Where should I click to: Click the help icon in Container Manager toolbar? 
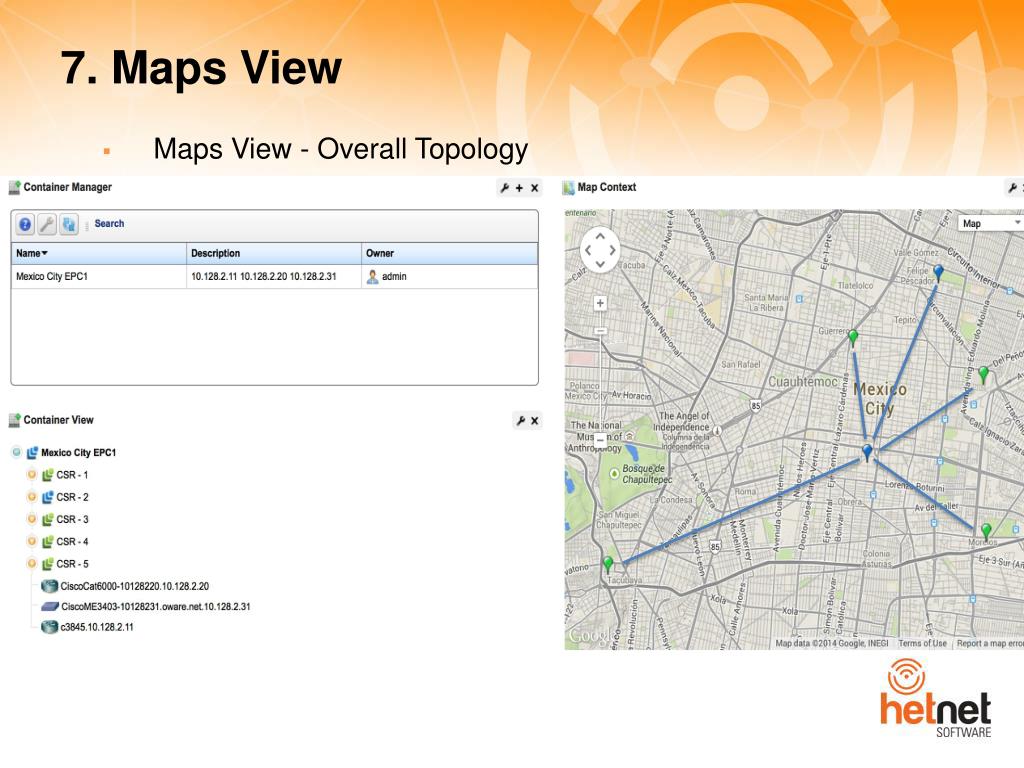point(25,225)
